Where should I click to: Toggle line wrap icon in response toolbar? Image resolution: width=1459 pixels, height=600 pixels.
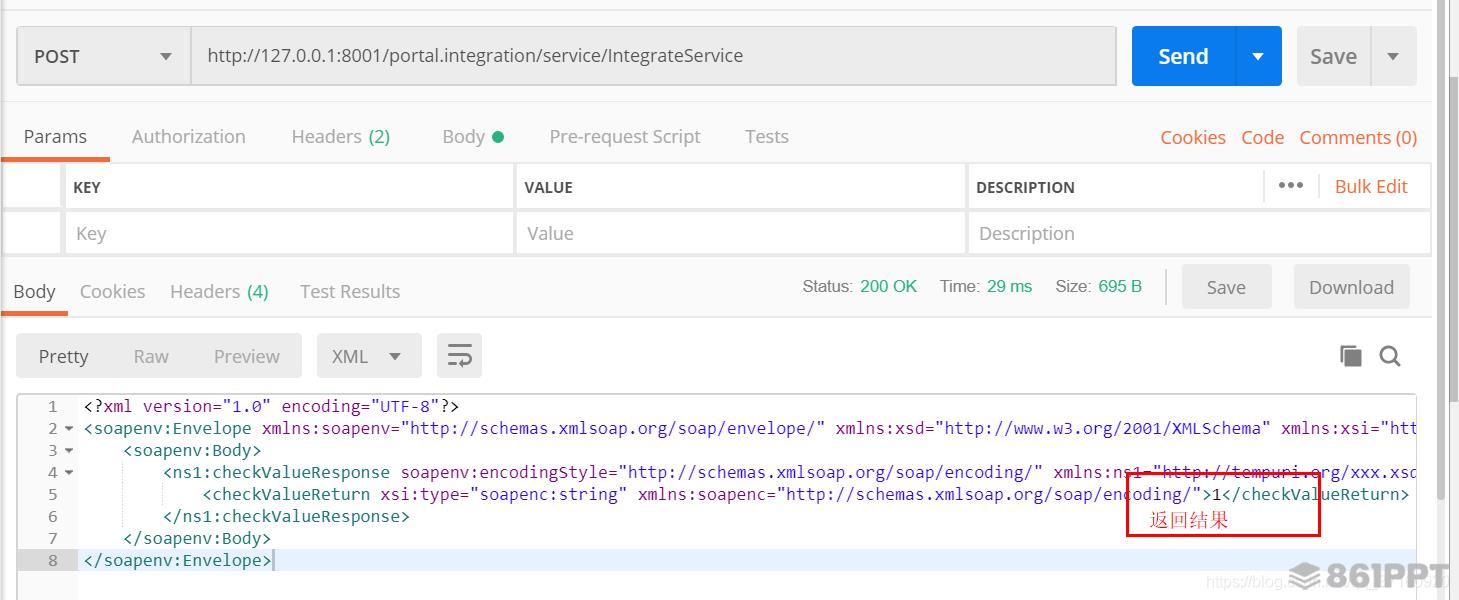459,356
